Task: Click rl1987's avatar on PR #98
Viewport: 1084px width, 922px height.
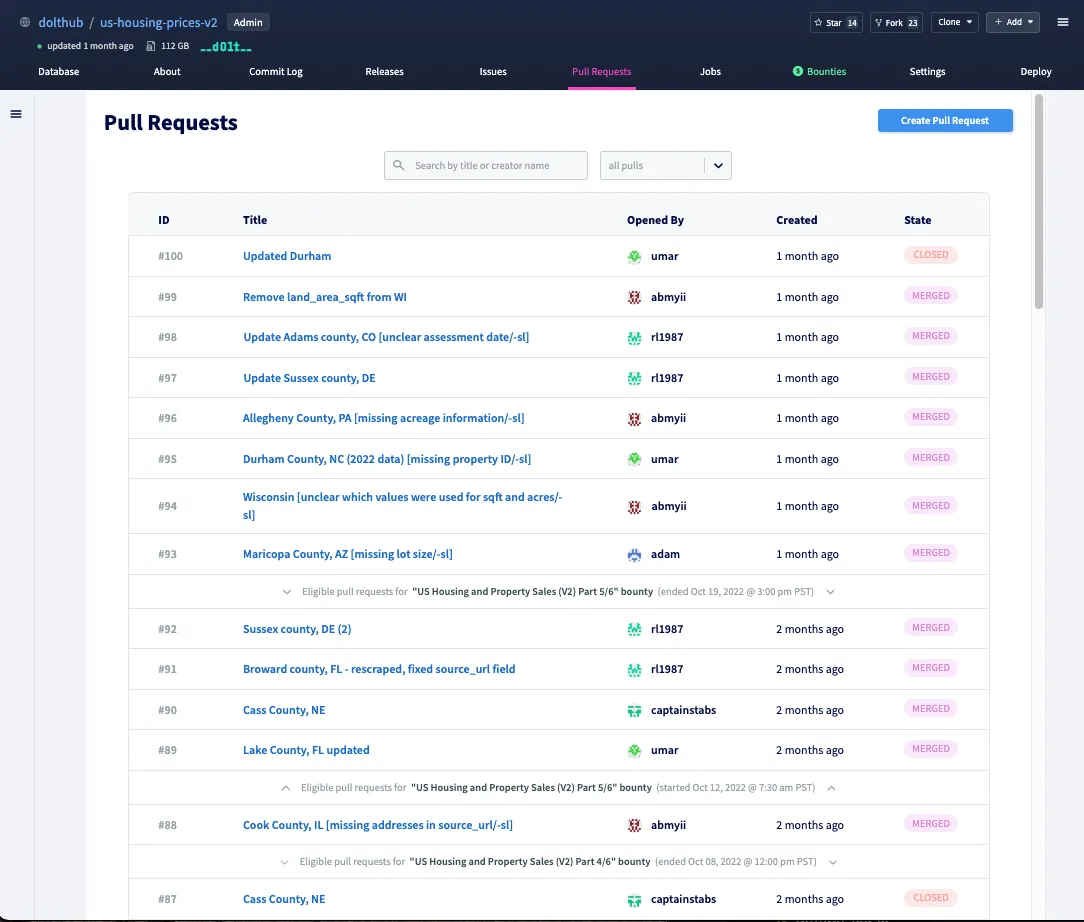Action: pyautogui.click(x=634, y=338)
